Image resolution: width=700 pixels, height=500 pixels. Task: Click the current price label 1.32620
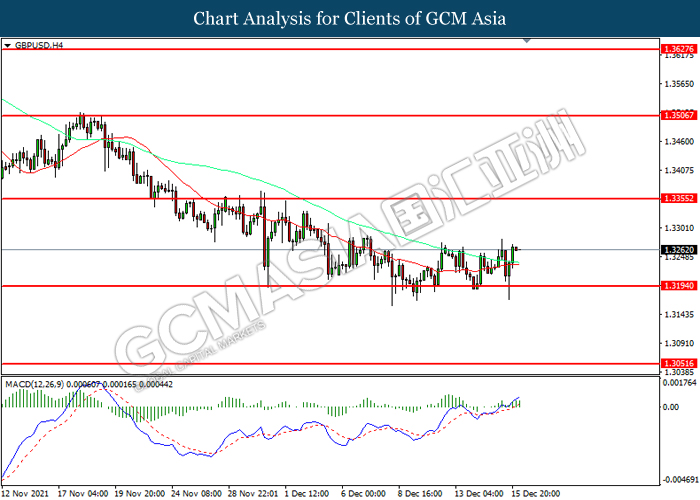[679, 250]
